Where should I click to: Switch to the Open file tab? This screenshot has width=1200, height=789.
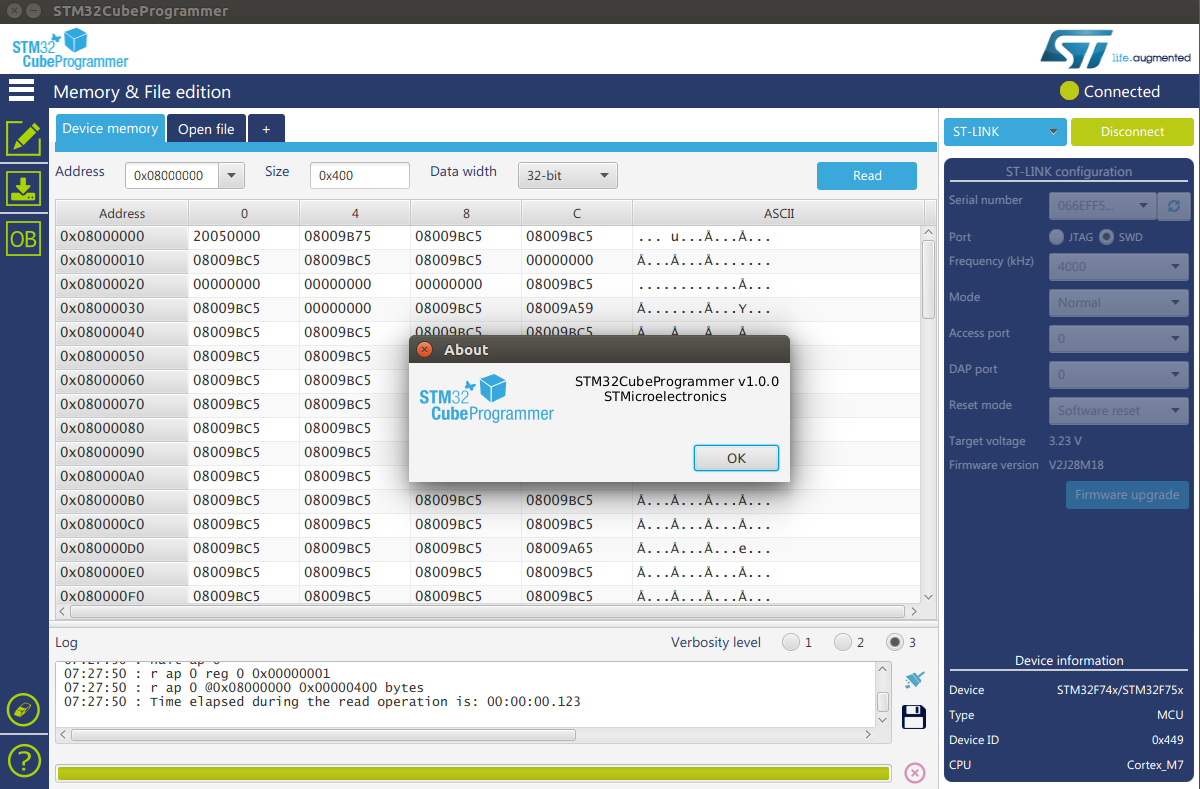pyautogui.click(x=206, y=129)
